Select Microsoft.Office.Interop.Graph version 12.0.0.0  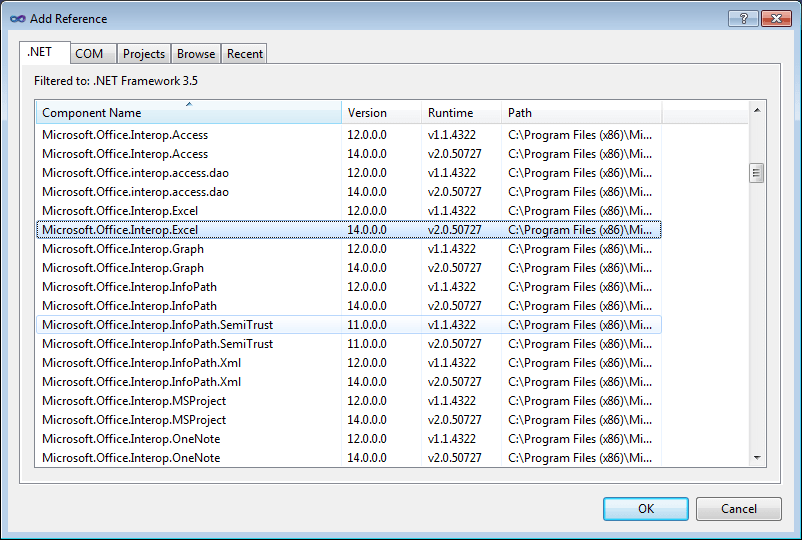349,249
